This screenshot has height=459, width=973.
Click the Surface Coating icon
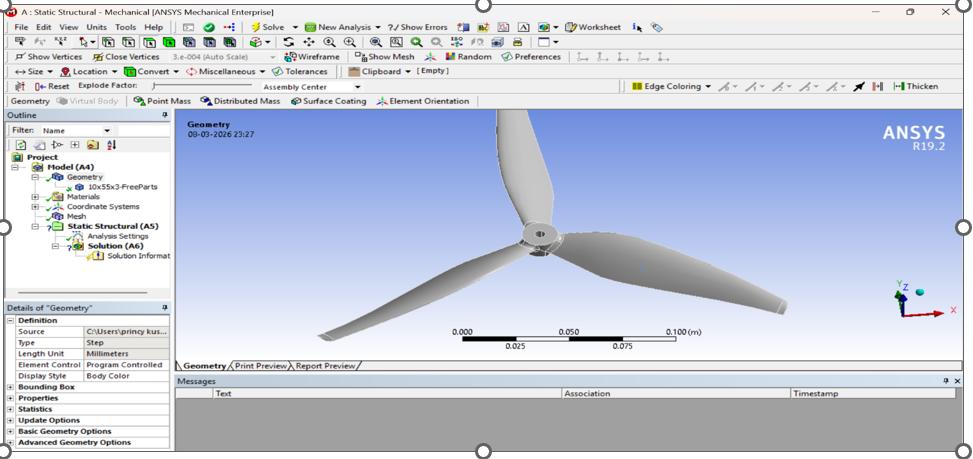click(x=296, y=101)
